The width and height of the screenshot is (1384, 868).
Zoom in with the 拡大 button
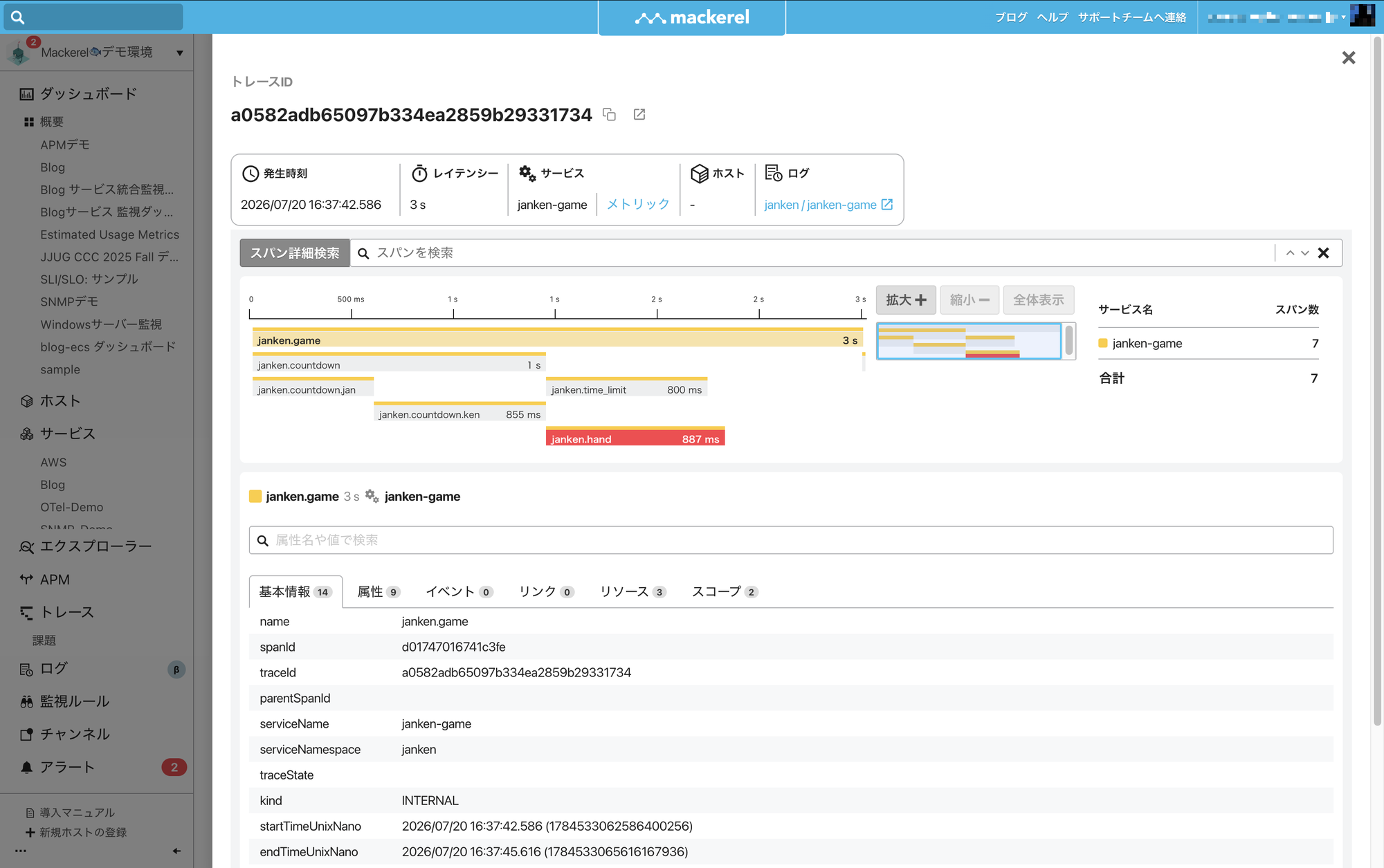tap(906, 300)
